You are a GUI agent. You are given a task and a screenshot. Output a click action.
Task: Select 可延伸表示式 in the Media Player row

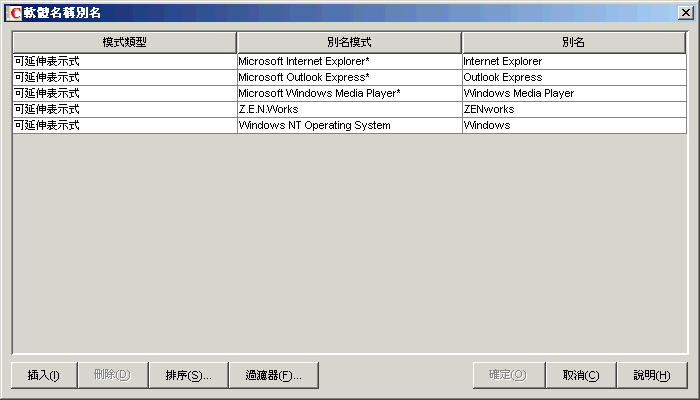(125, 93)
